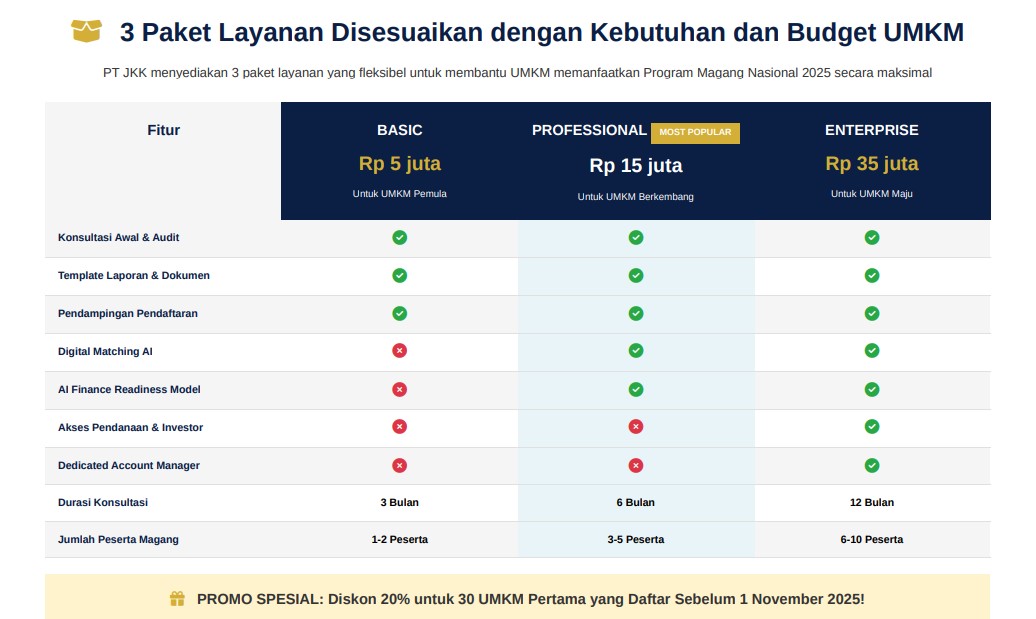The width and height of the screenshot is (1036, 619).
Task: Click Enterprise checkmark for Template Laporan & Dokumen
Action: click(x=871, y=275)
